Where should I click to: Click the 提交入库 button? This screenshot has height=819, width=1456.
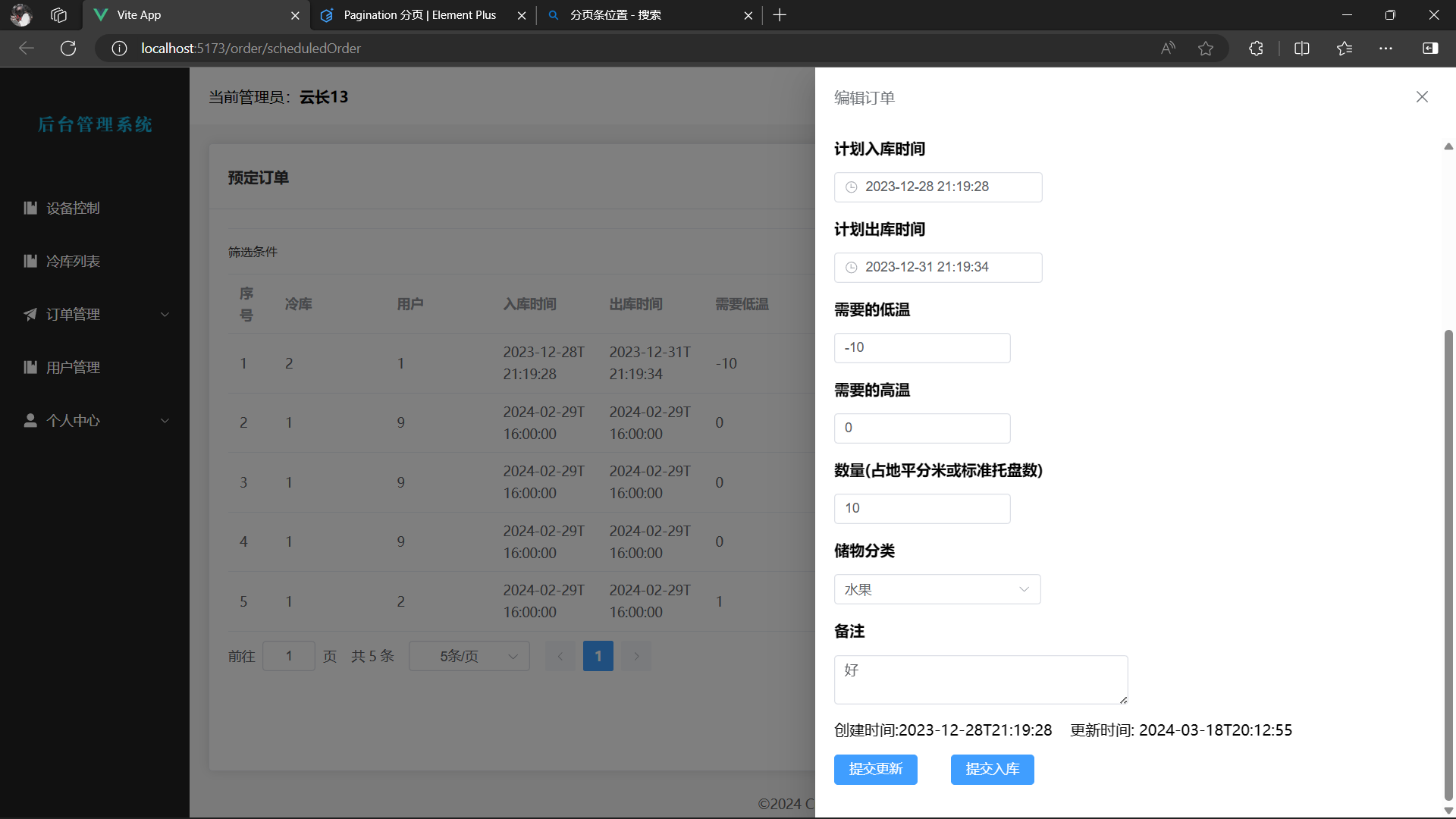point(992,769)
